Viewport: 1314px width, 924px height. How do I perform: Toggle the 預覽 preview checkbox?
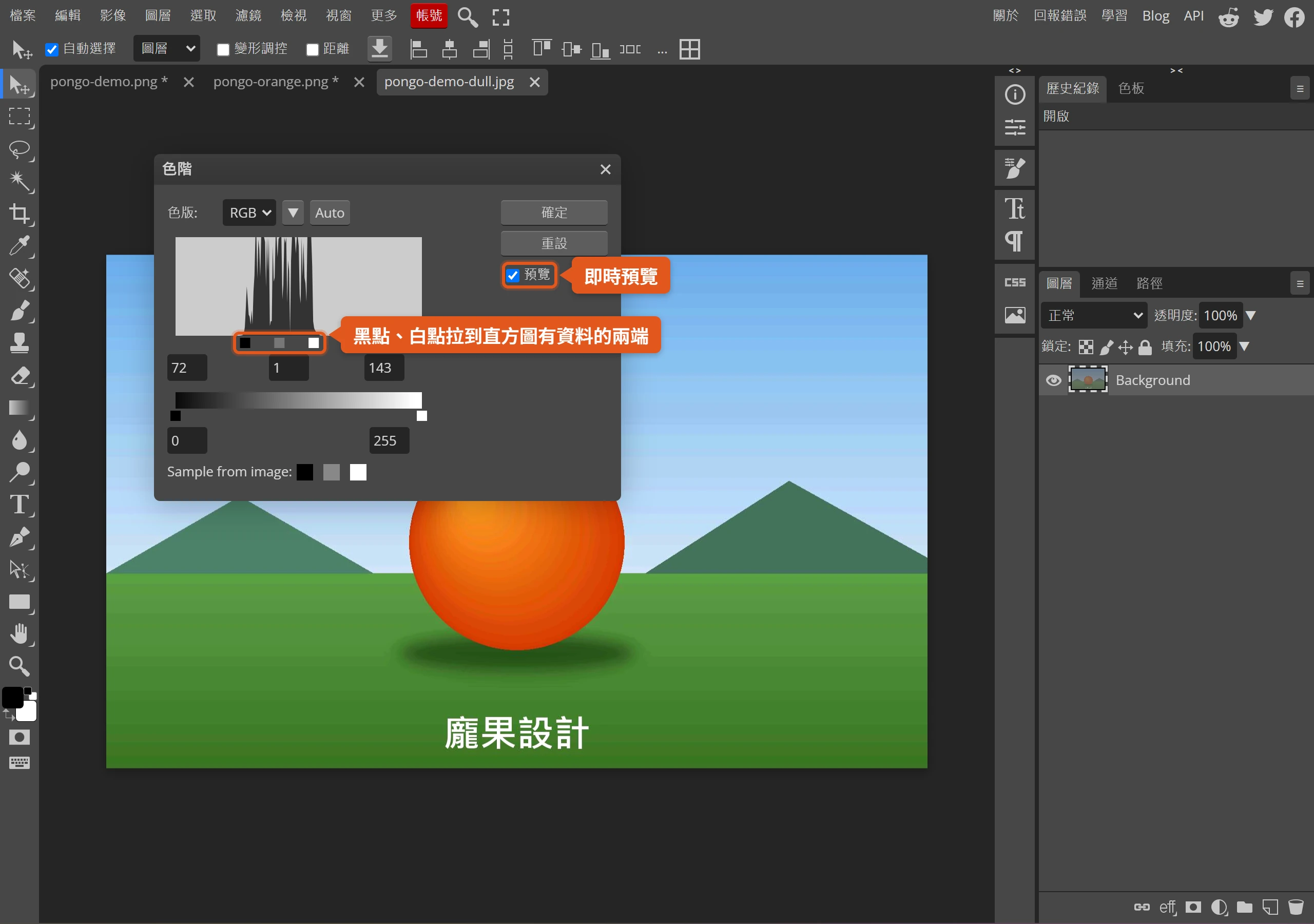pos(513,275)
